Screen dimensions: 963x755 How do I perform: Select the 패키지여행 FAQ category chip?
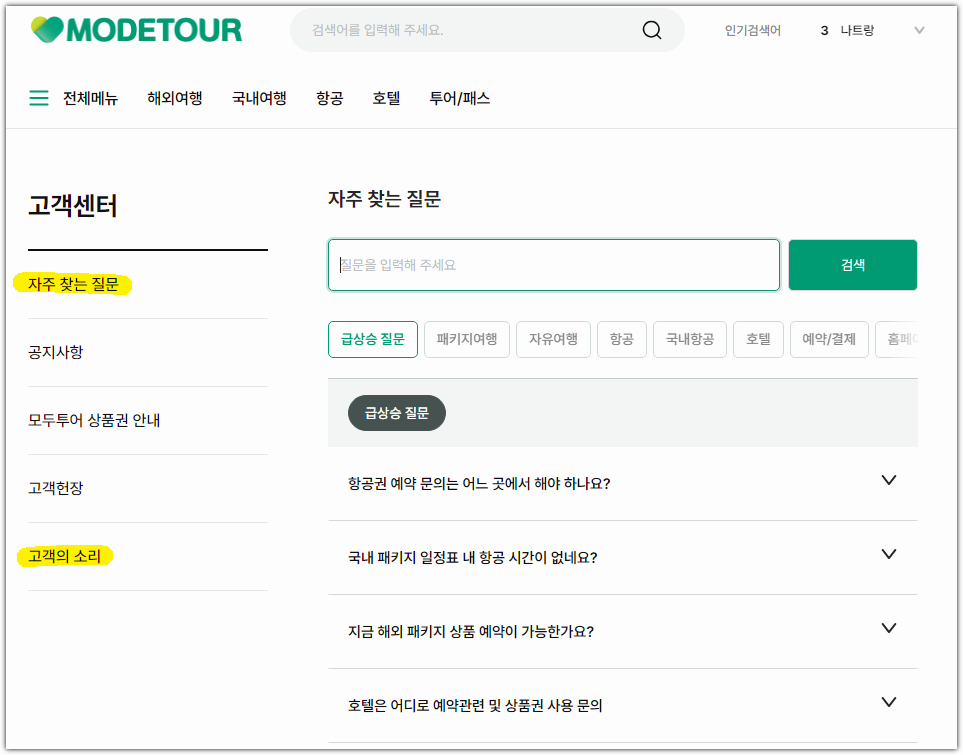point(466,339)
